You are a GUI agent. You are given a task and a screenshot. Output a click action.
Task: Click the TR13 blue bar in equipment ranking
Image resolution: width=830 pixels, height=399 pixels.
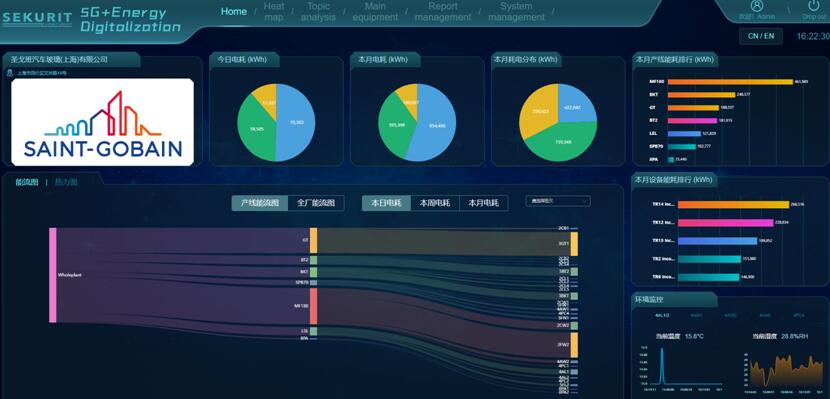point(718,241)
